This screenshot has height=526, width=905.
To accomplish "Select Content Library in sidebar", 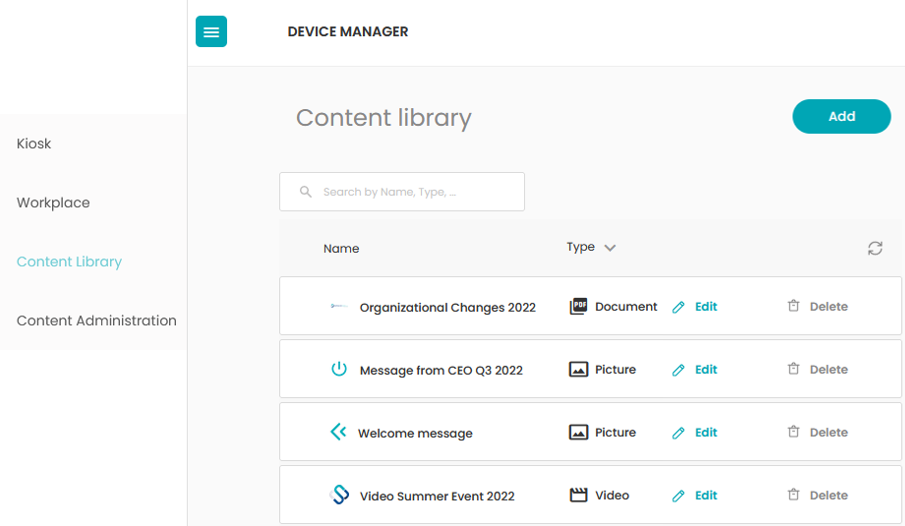I will tap(69, 262).
